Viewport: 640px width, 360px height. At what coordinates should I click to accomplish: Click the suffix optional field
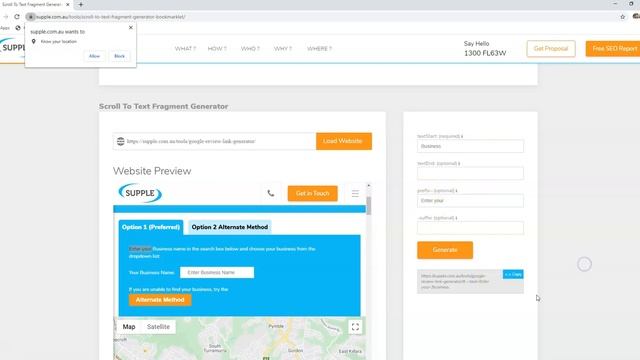click(x=470, y=228)
